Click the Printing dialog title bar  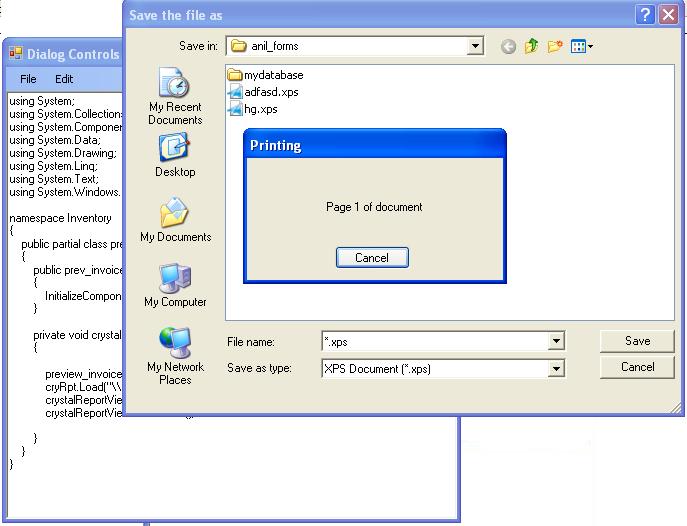375,145
